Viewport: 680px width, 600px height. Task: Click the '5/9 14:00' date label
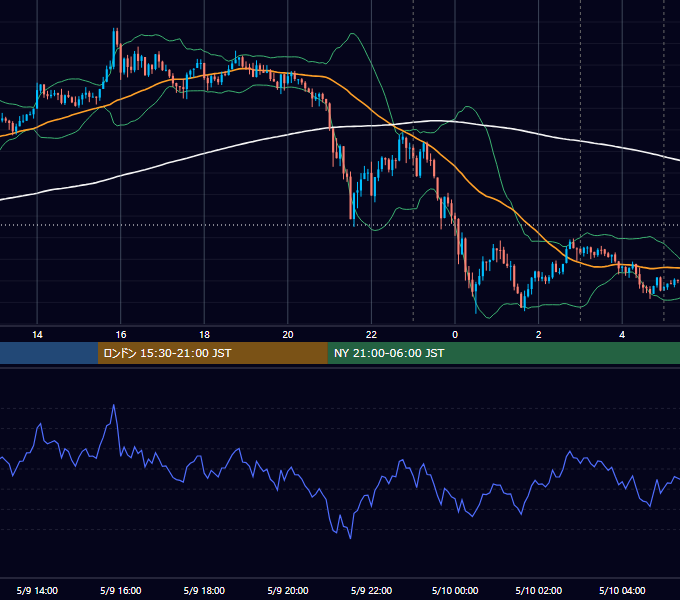coord(37,590)
